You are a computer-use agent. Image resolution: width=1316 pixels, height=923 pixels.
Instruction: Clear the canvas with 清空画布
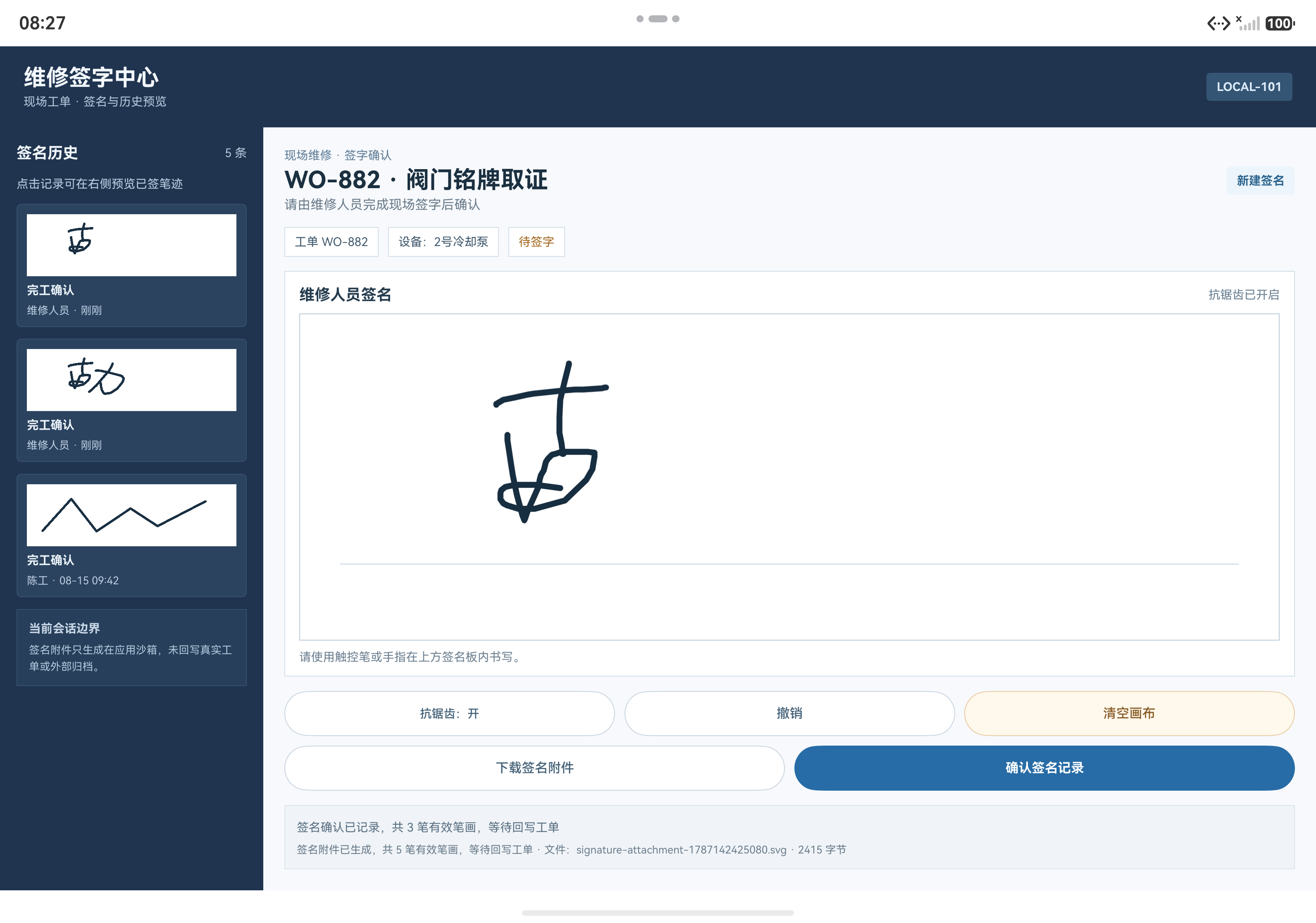(x=1129, y=713)
